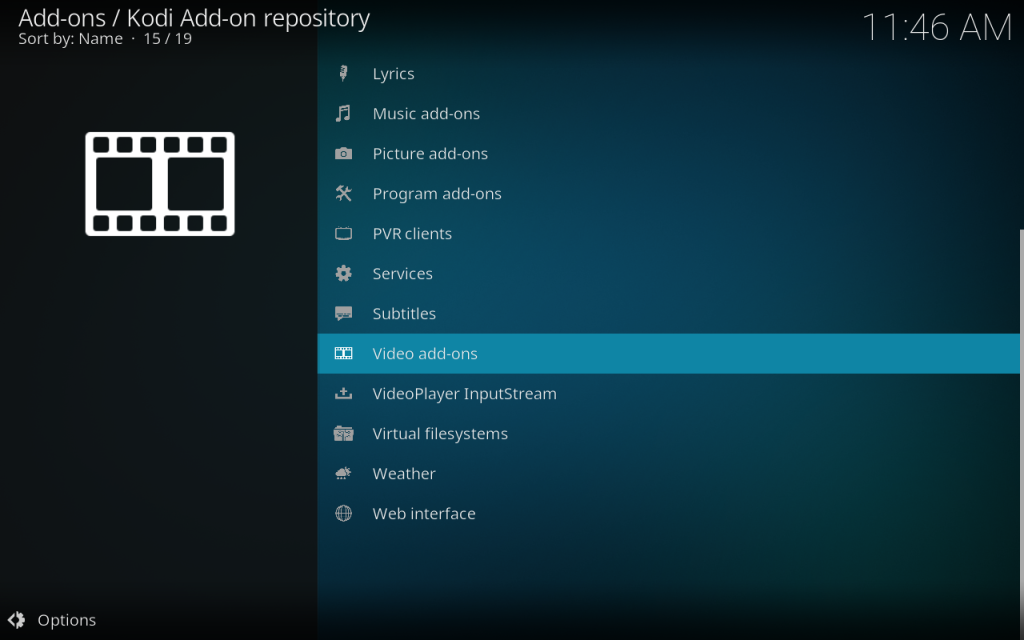Click the Services gear icon
The width and height of the screenshot is (1024, 640).
(343, 274)
